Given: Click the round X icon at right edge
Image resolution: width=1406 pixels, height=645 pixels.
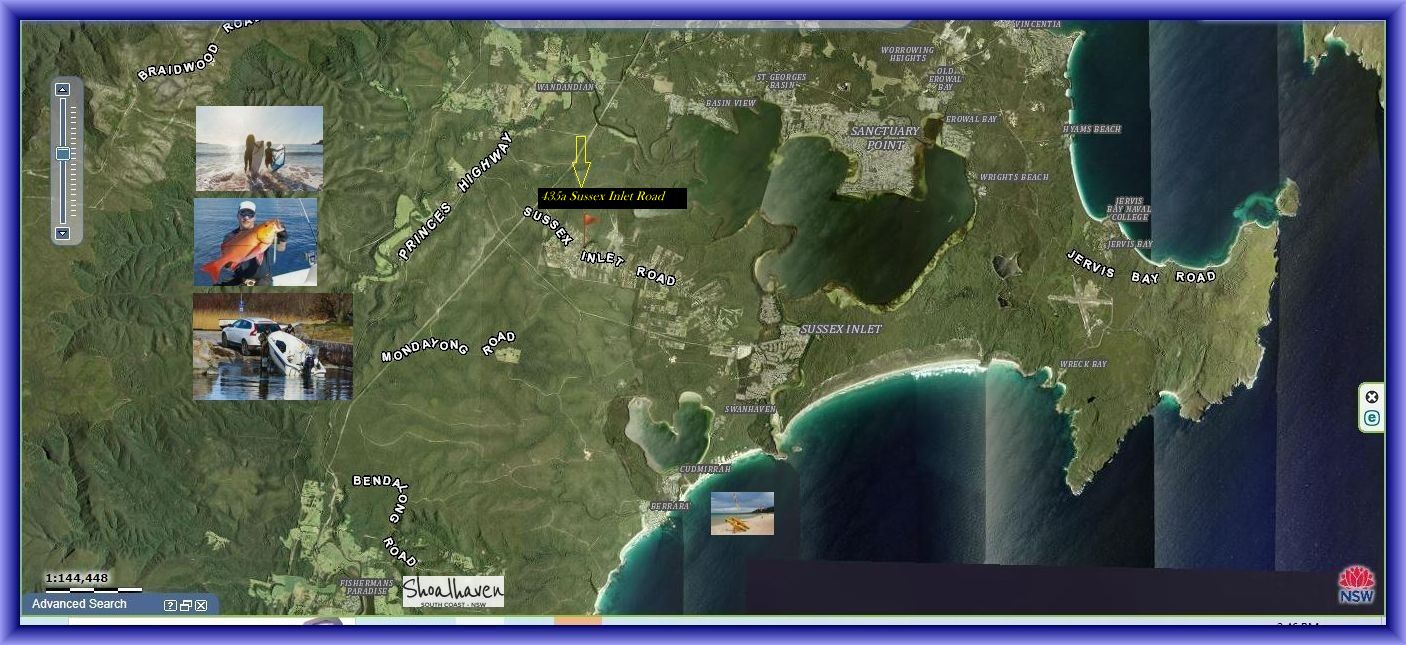Looking at the screenshot, I should (1372, 397).
